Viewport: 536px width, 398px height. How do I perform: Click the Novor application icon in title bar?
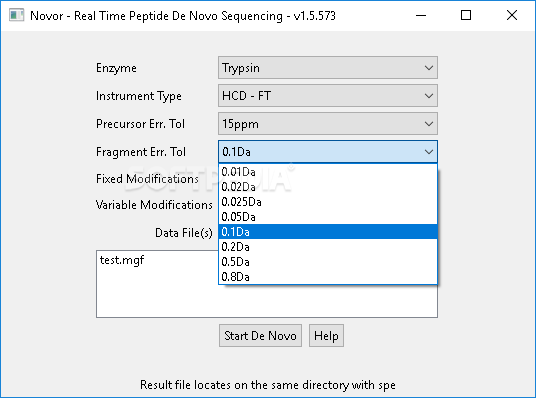point(16,15)
